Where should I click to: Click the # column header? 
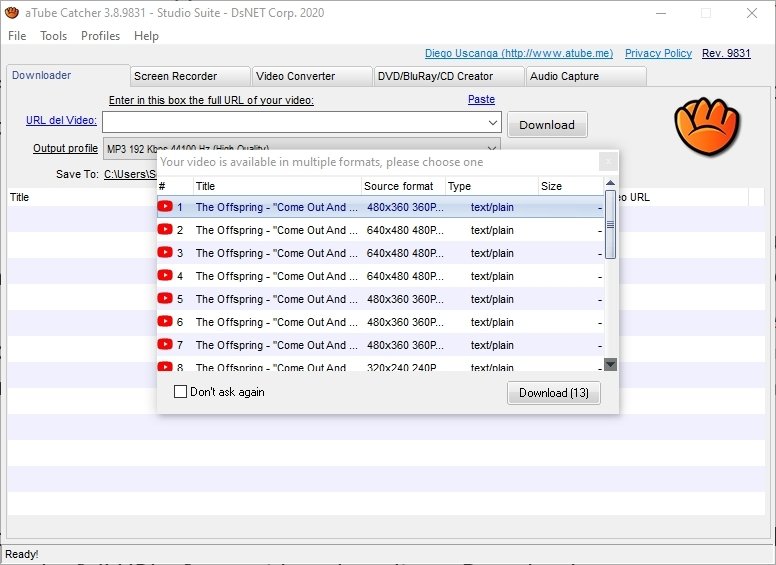coord(175,186)
